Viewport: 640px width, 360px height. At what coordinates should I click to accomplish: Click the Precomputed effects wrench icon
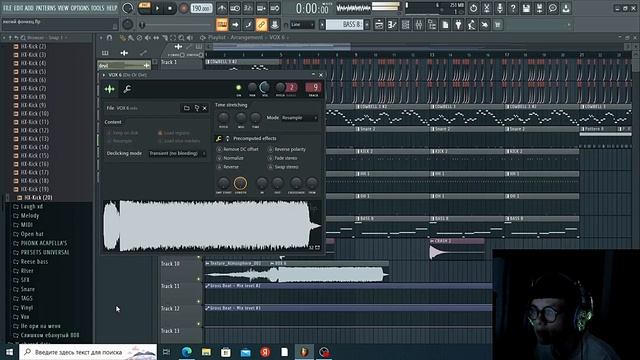coord(219,139)
